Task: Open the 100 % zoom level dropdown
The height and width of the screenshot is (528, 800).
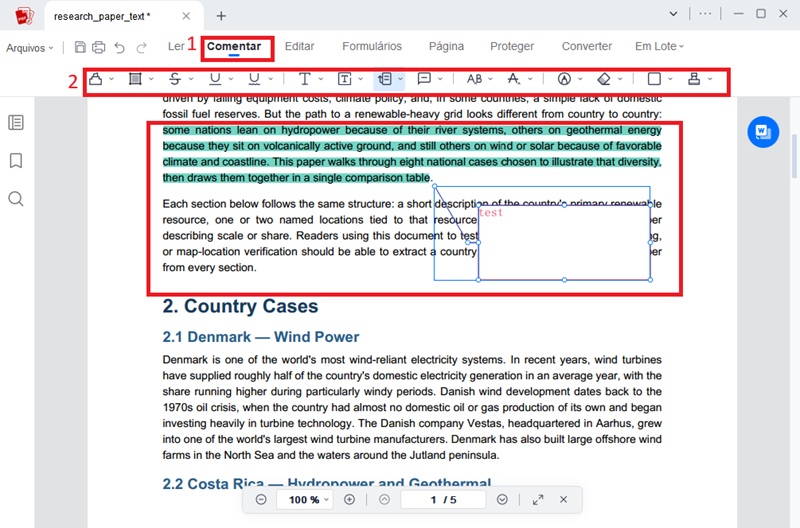Action: (x=305, y=499)
